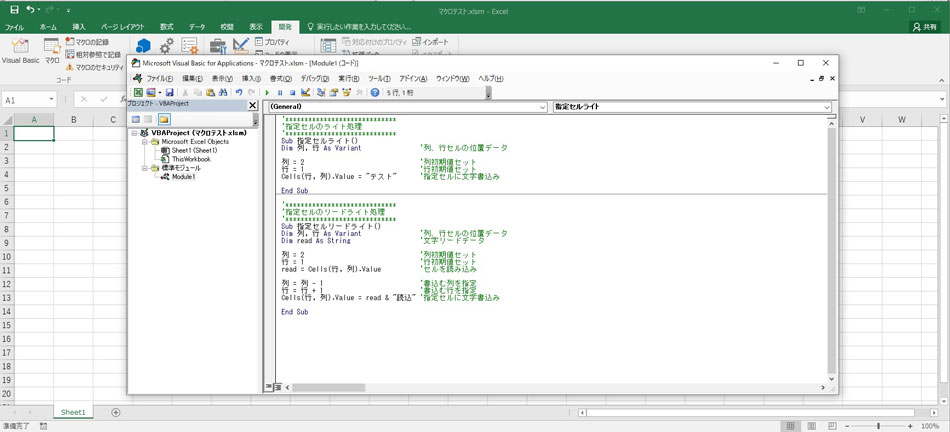Click the VBA code horizontal scrollbar thumb
This screenshot has height=432, width=950.
328,387
